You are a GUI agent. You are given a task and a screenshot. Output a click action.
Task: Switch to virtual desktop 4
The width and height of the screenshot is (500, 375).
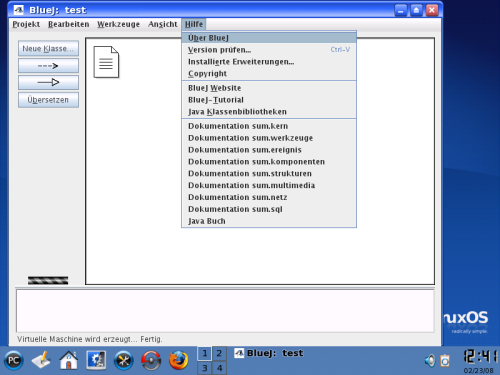tap(219, 368)
